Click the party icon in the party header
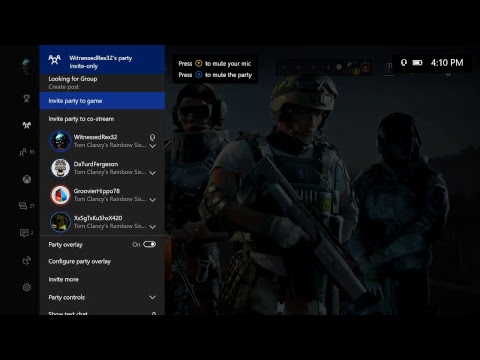This screenshot has height=360, width=480. (x=55, y=60)
